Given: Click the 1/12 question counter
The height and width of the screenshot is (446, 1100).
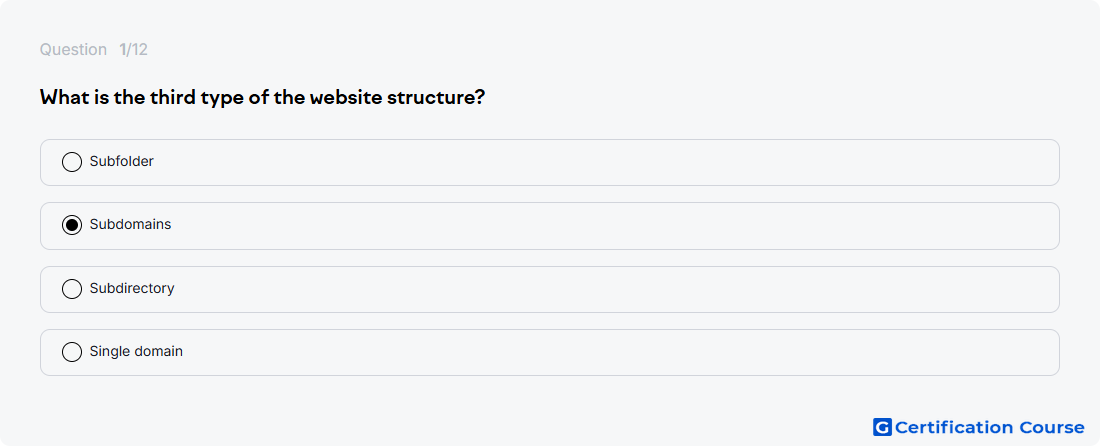Looking at the screenshot, I should pos(133,50).
